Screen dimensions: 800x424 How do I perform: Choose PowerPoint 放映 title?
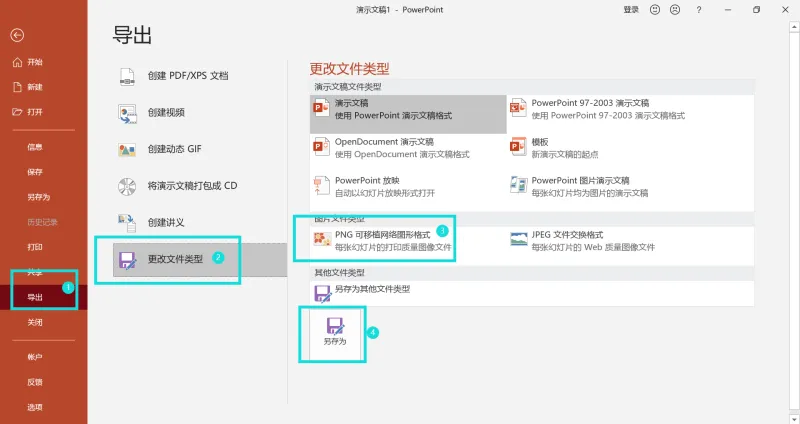(x=367, y=181)
